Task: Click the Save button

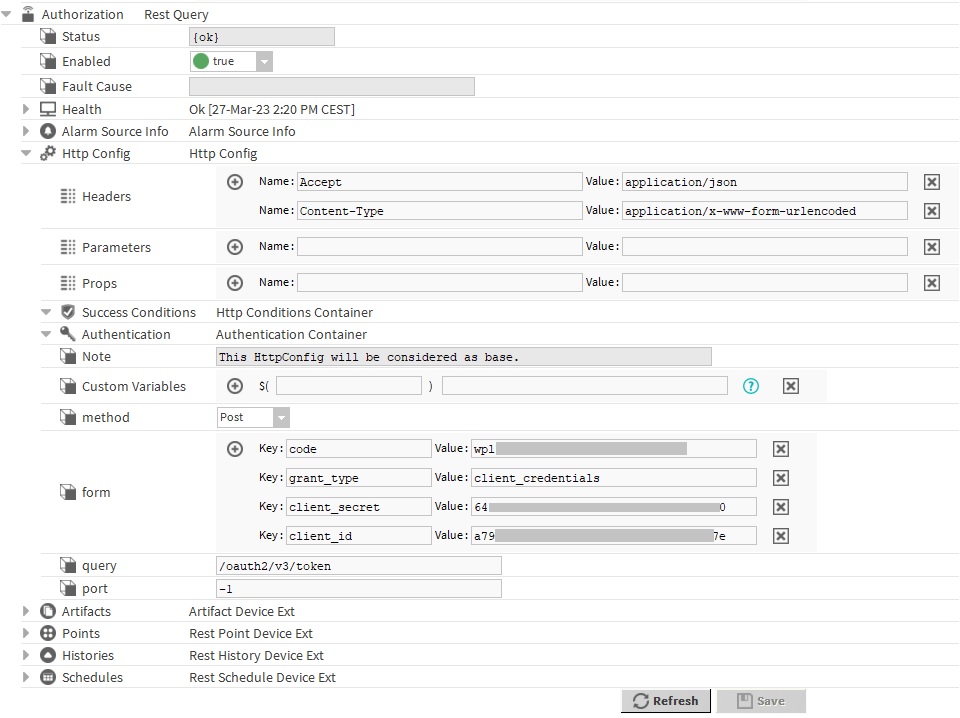Action: point(760,701)
